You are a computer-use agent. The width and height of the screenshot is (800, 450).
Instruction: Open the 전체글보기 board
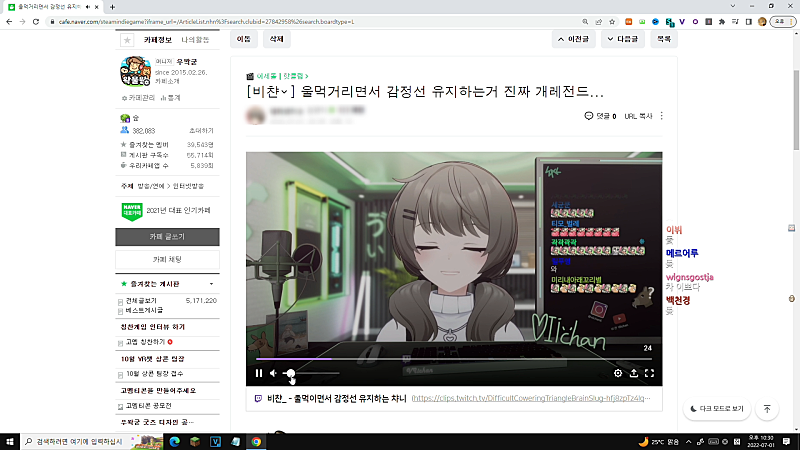pyautogui.click(x=141, y=301)
